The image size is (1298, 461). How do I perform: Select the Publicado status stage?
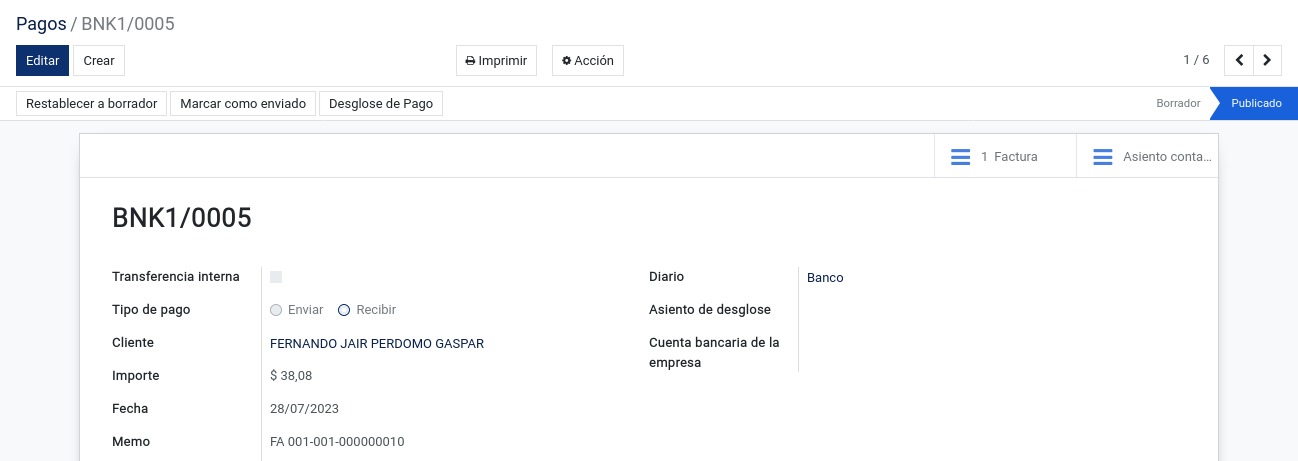1256,103
